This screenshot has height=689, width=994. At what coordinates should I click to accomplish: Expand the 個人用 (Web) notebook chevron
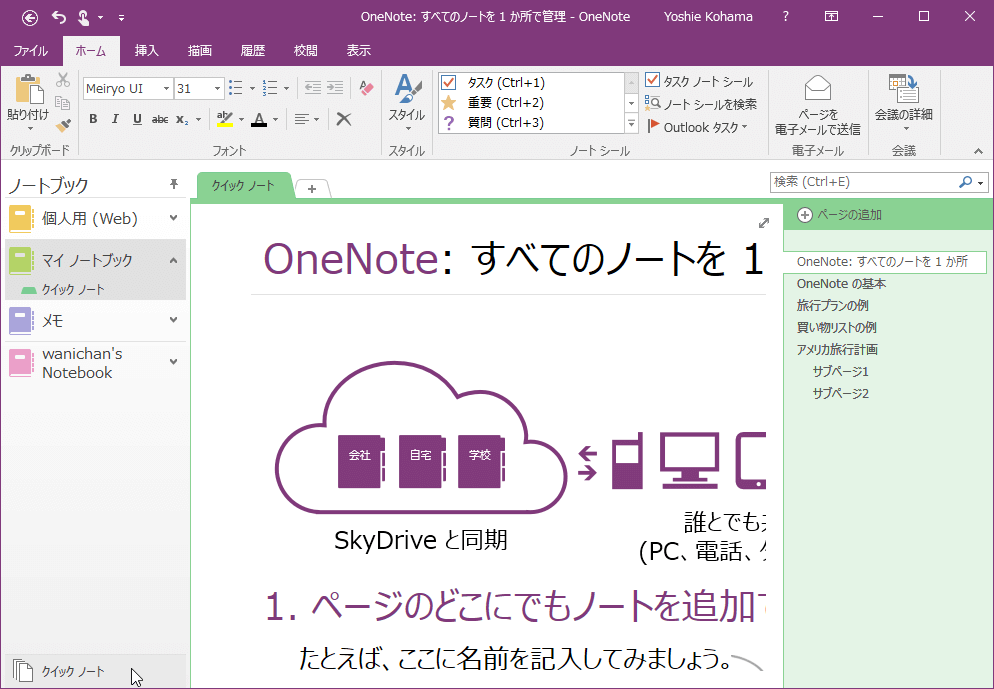coord(173,218)
